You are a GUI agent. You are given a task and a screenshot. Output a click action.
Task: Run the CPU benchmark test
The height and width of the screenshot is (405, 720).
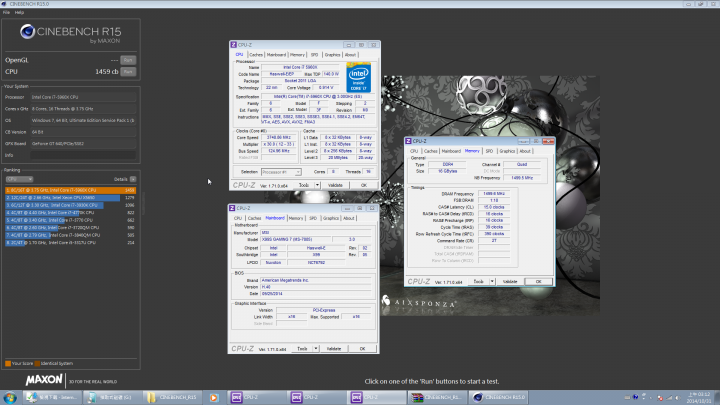(x=128, y=72)
